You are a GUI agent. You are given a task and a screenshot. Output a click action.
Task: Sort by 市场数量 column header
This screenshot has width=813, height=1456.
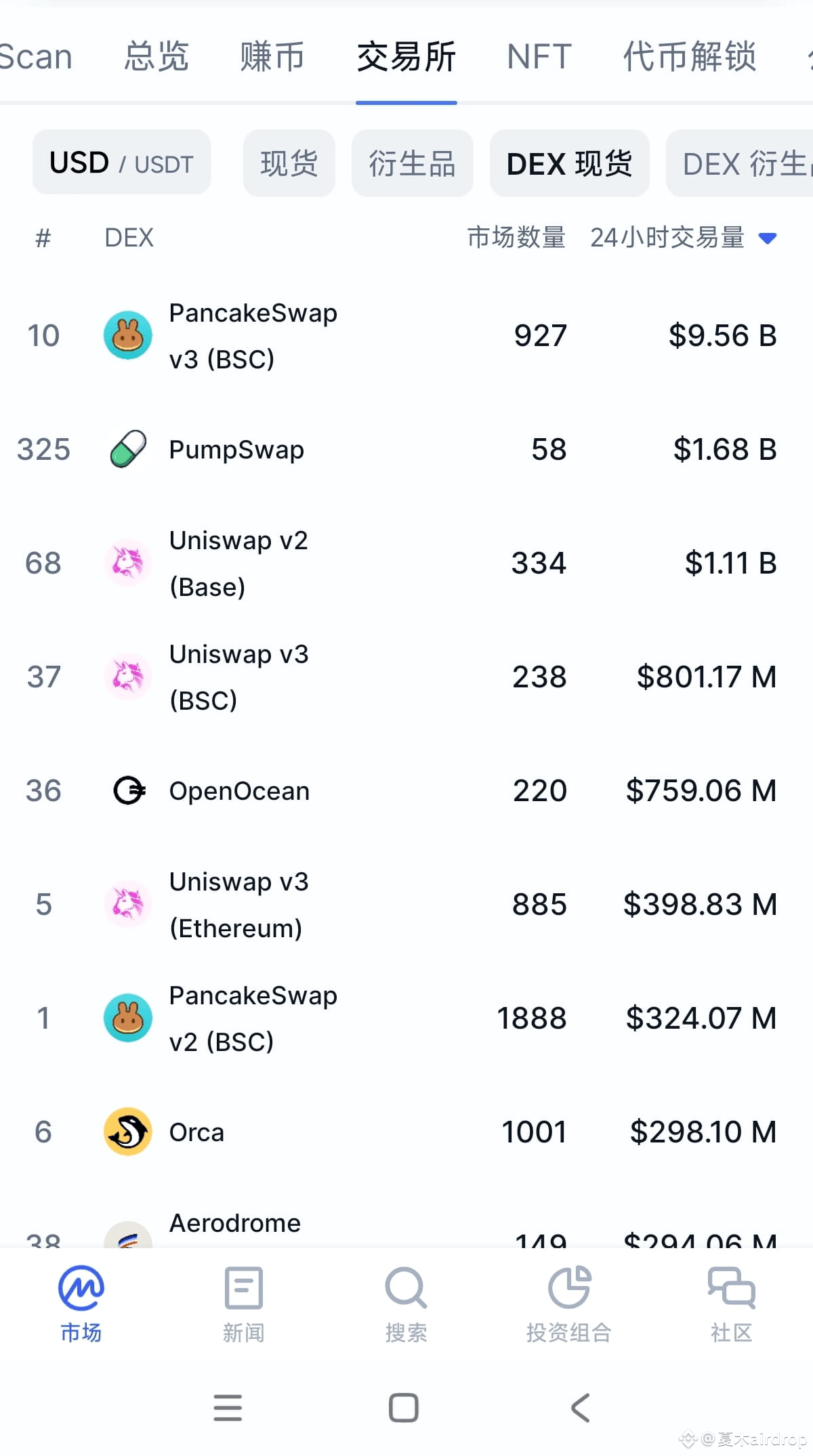pos(516,238)
